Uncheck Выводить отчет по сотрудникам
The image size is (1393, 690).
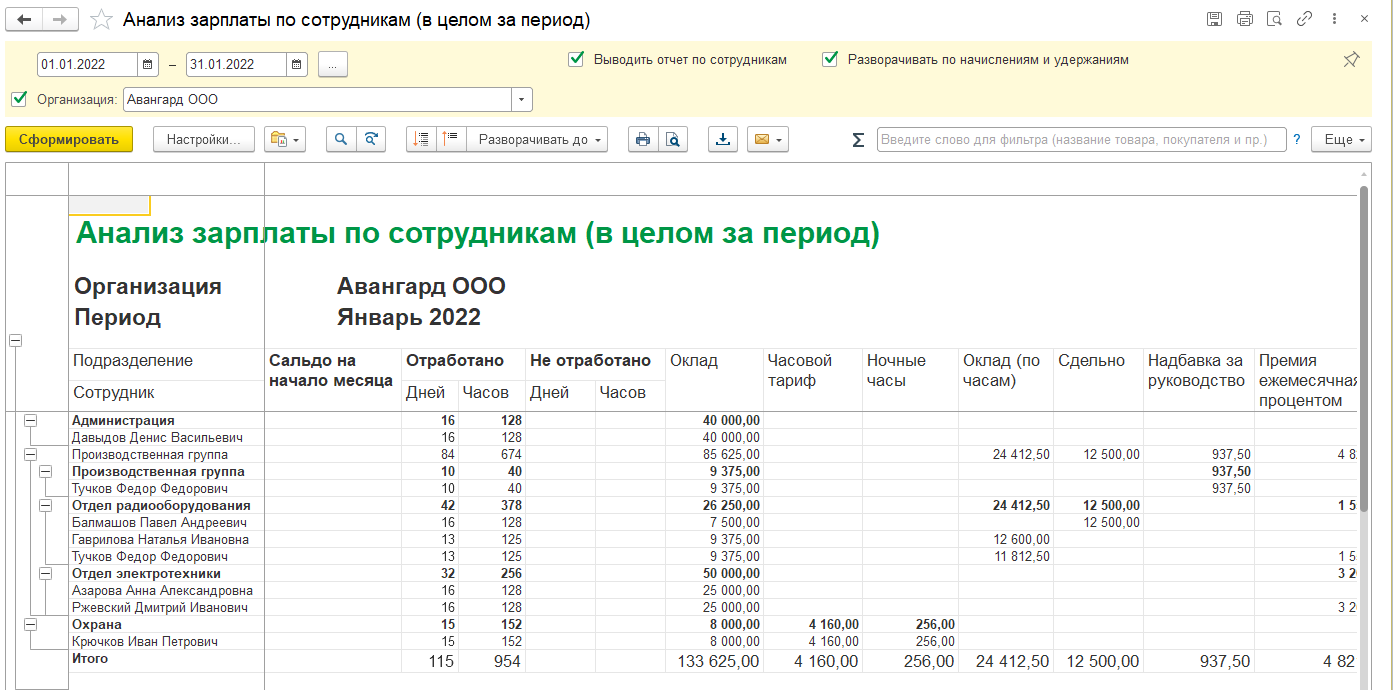576,59
